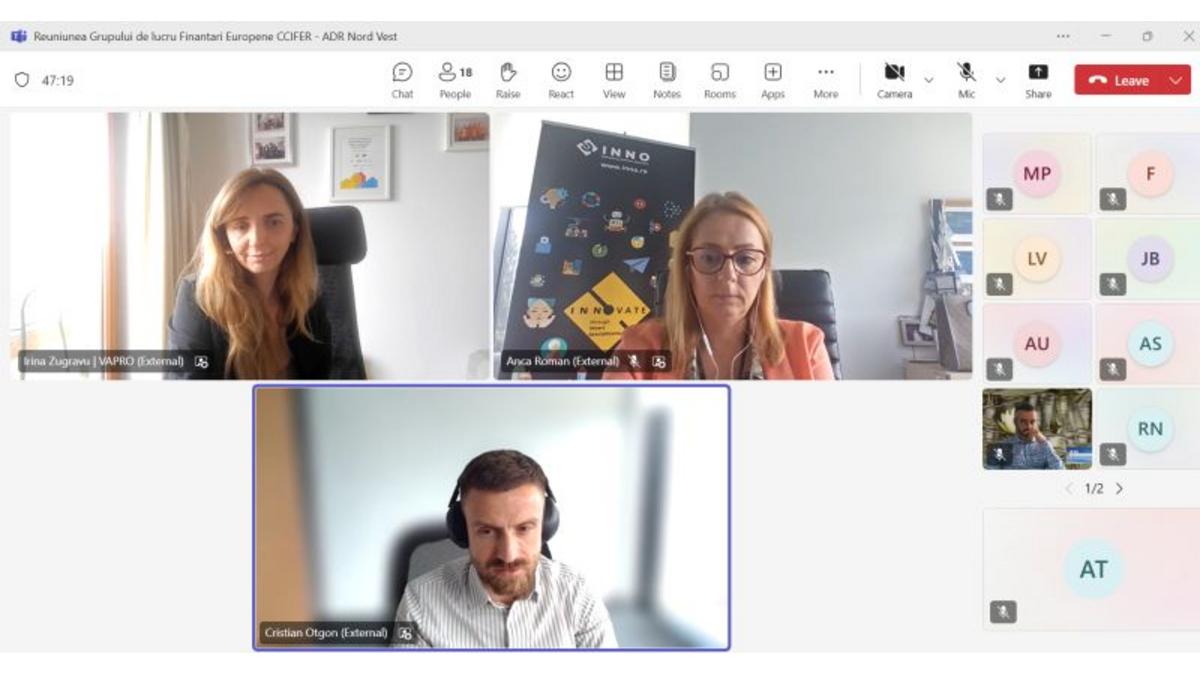This screenshot has height=675, width=1200.
Task: Open the Leave button dropdown arrow
Action: [x=1175, y=80]
